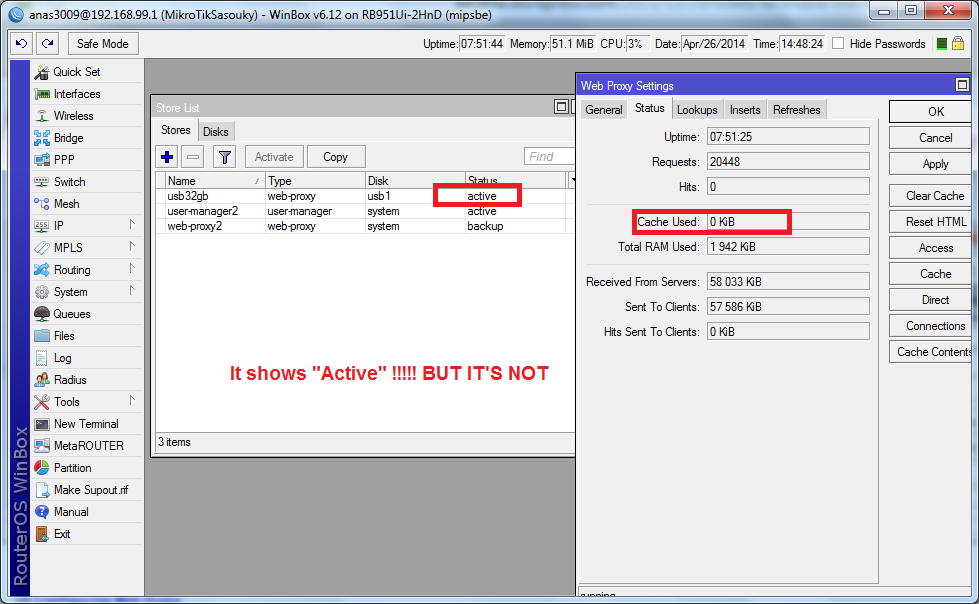Click the Exit sidebar icon
The height and width of the screenshot is (604, 979).
(42, 533)
